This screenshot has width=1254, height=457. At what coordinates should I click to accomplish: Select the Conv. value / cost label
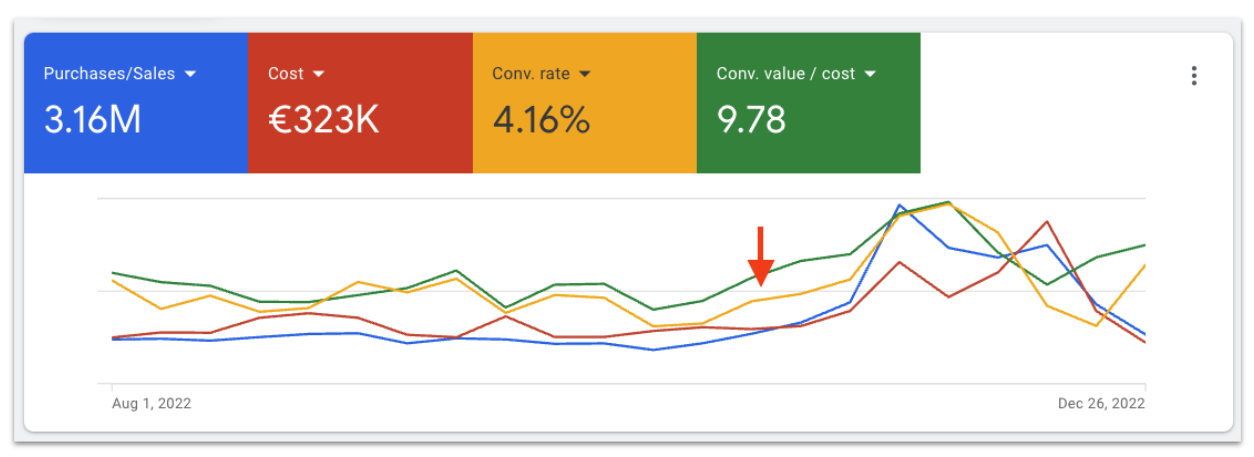(x=786, y=74)
